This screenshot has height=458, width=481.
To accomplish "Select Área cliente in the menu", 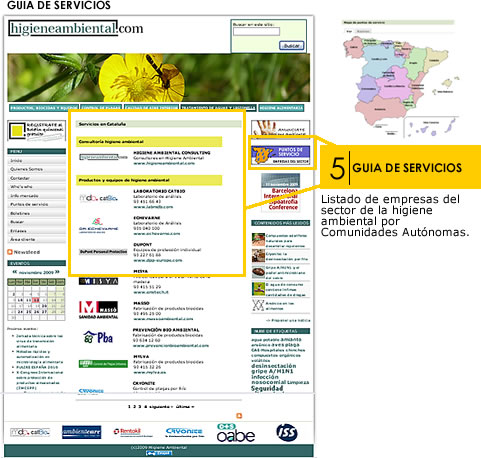I will pyautogui.click(x=36, y=239).
